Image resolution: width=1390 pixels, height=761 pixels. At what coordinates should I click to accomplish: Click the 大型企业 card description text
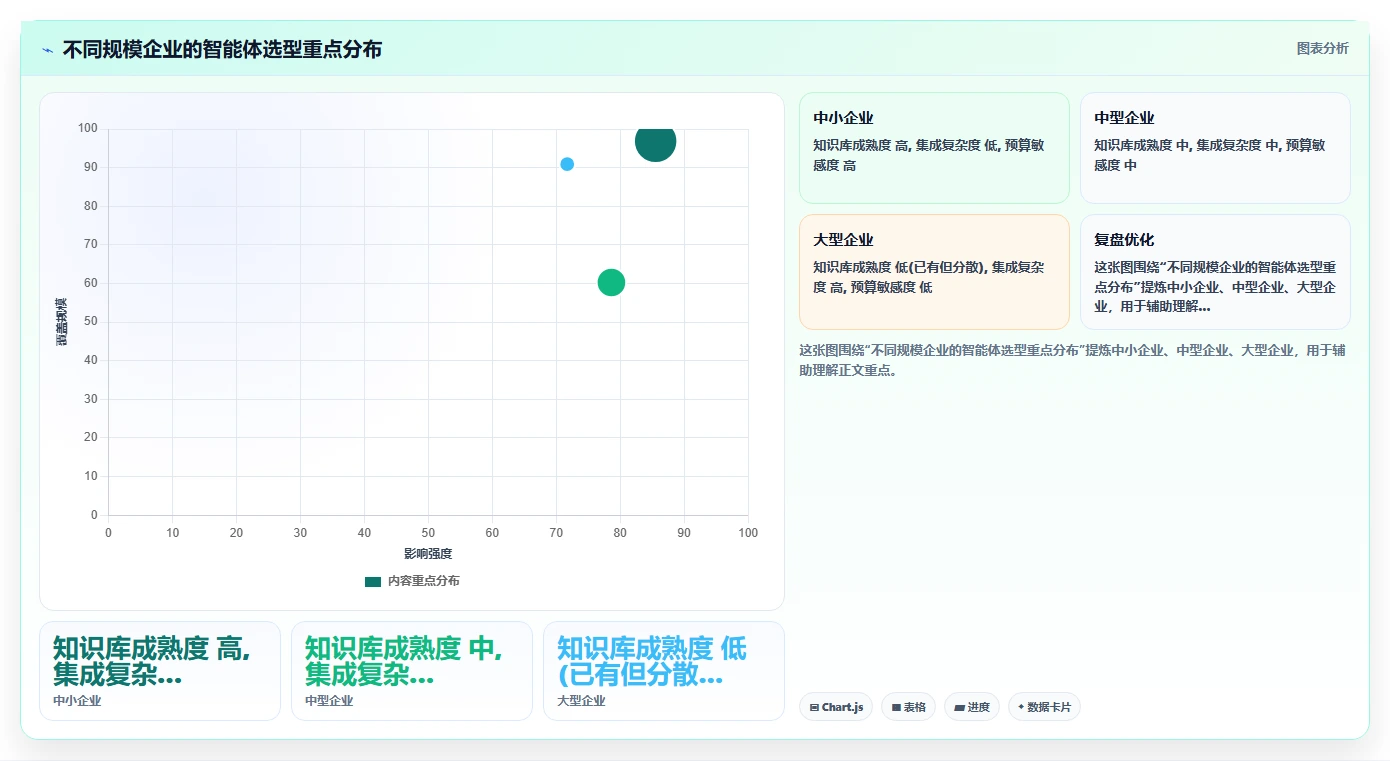929,277
